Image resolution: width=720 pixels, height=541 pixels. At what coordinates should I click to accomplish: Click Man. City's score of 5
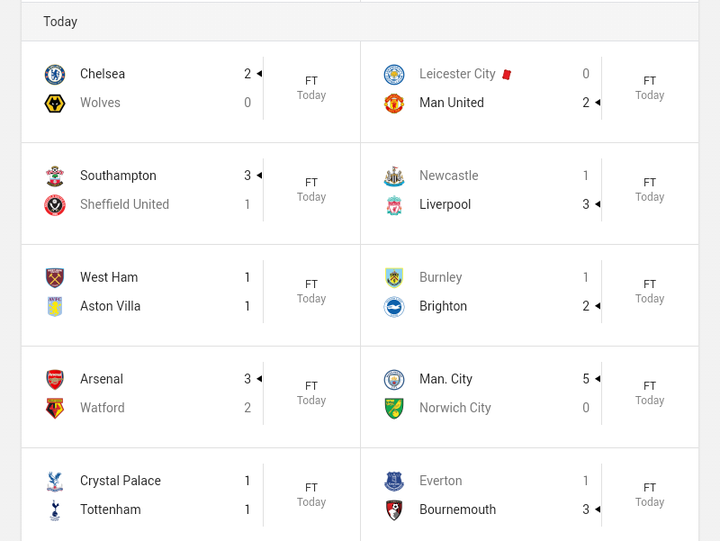pyautogui.click(x=586, y=379)
